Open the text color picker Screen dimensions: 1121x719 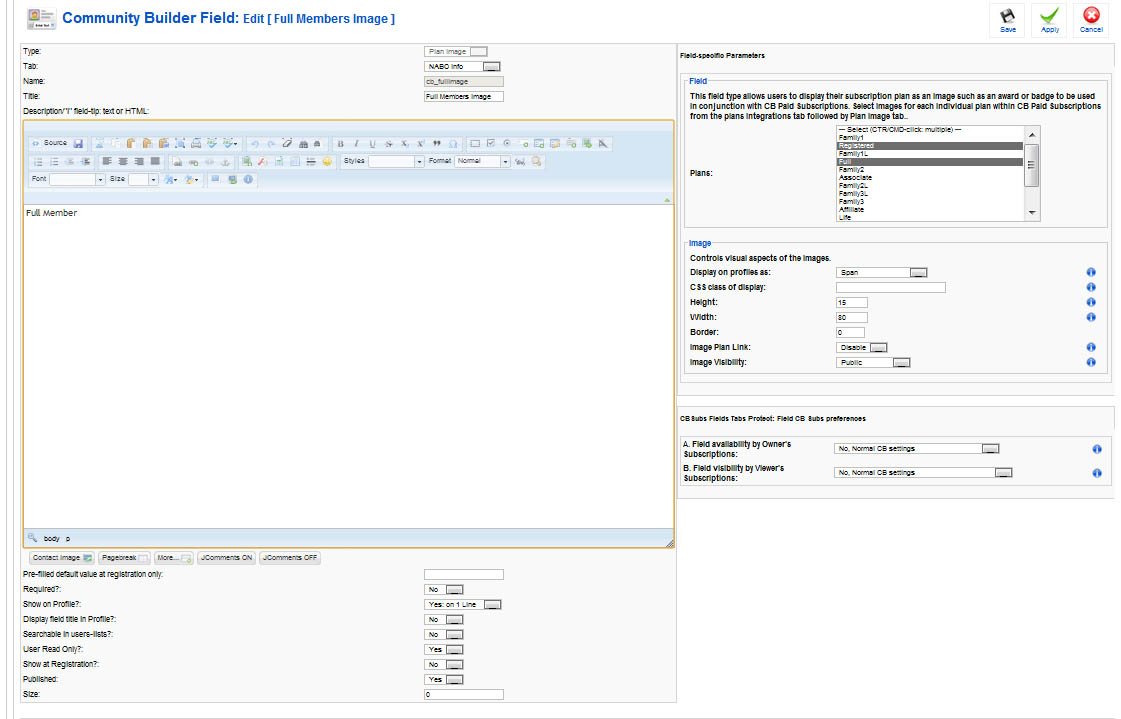170,179
